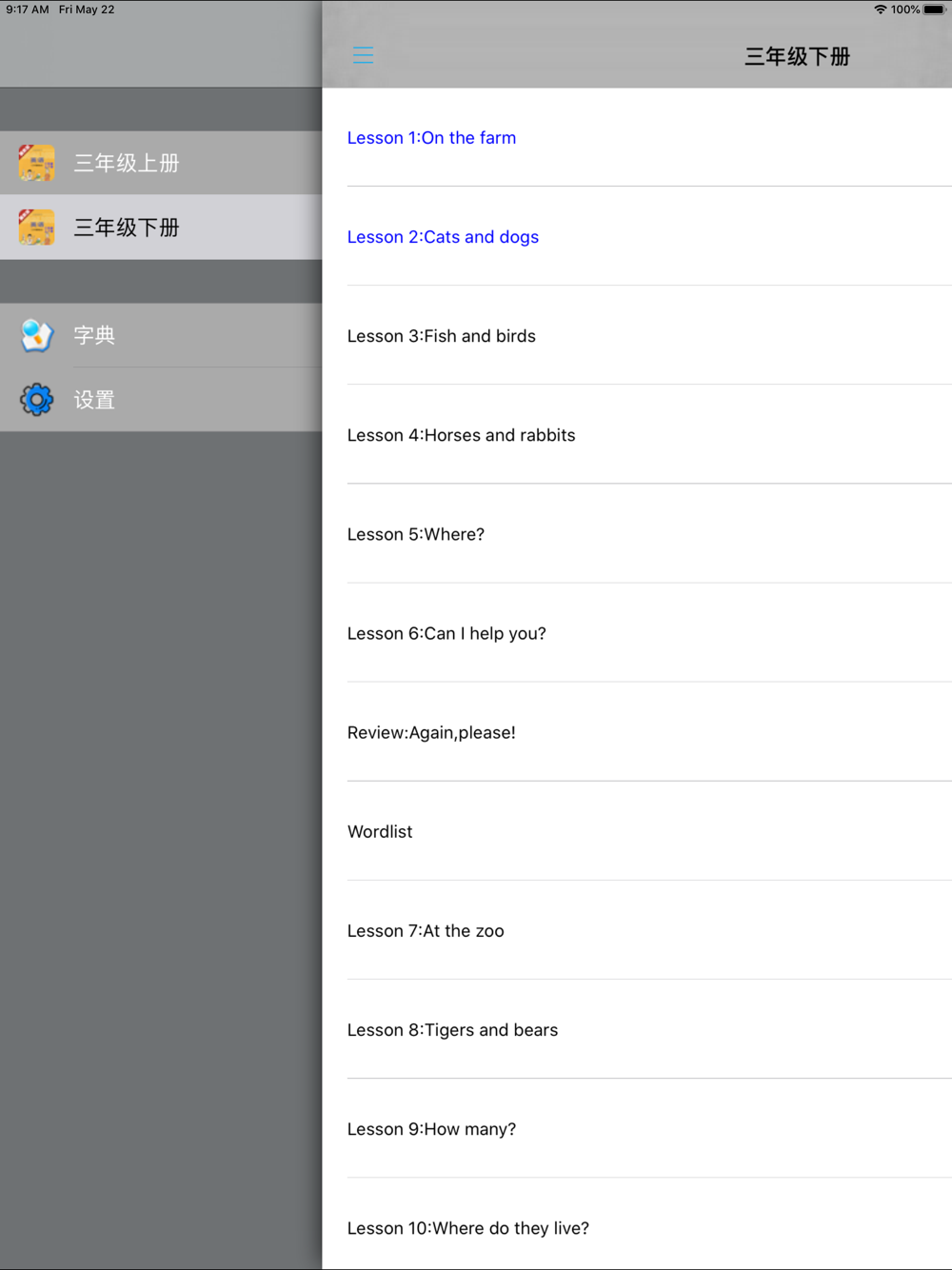Open Review:Again,please!
The image size is (952, 1270).
coord(637,732)
